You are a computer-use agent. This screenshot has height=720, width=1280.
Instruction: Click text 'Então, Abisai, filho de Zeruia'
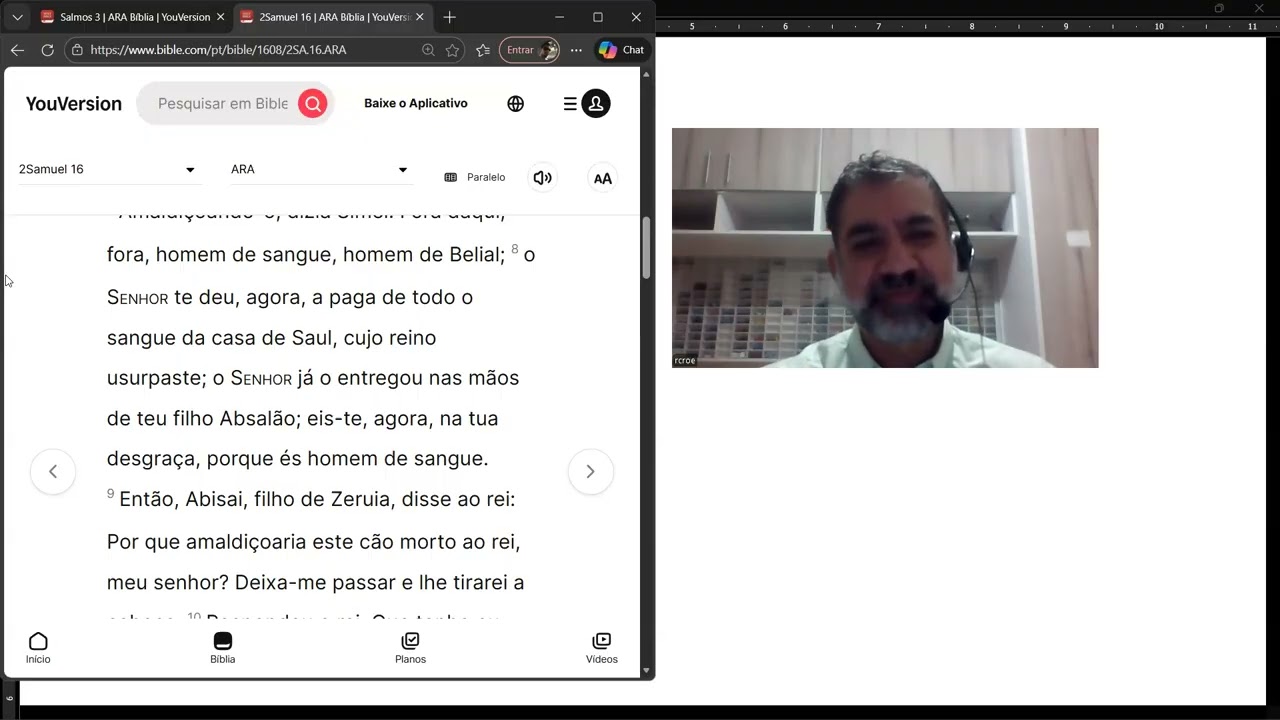tap(236, 499)
